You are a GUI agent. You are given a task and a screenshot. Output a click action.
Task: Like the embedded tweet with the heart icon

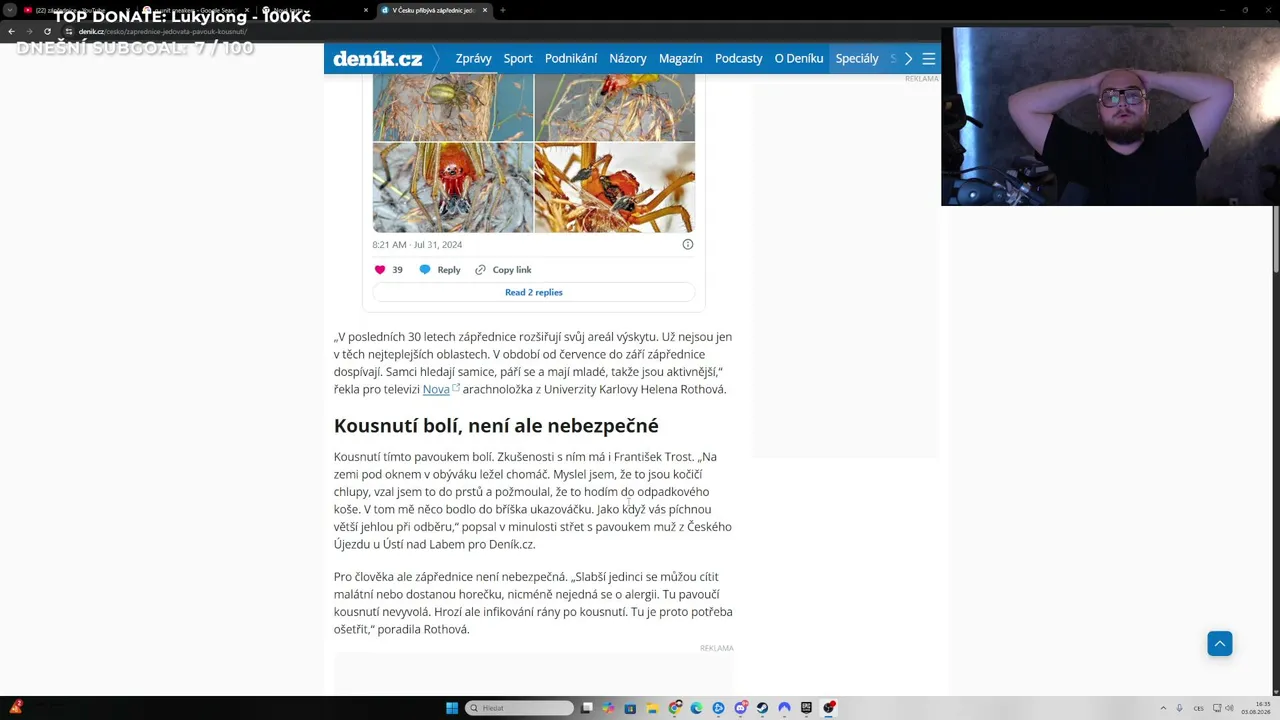[380, 270]
